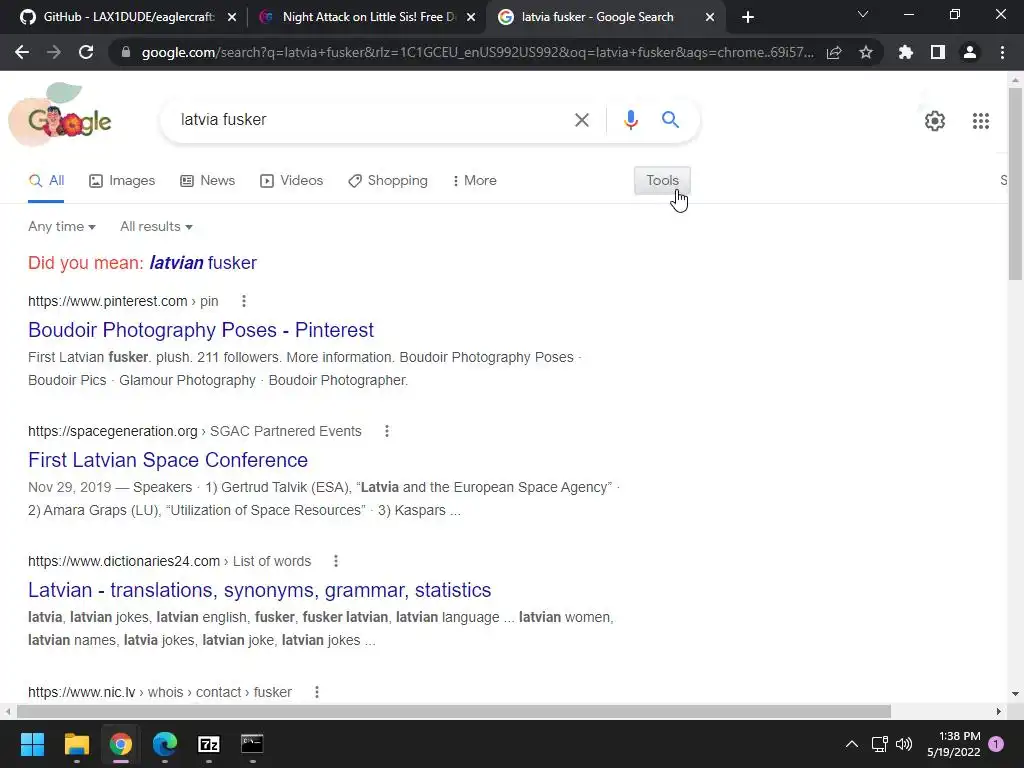The image size is (1024, 768).
Task: Open options for the nic.lv result
Action: coord(317,692)
